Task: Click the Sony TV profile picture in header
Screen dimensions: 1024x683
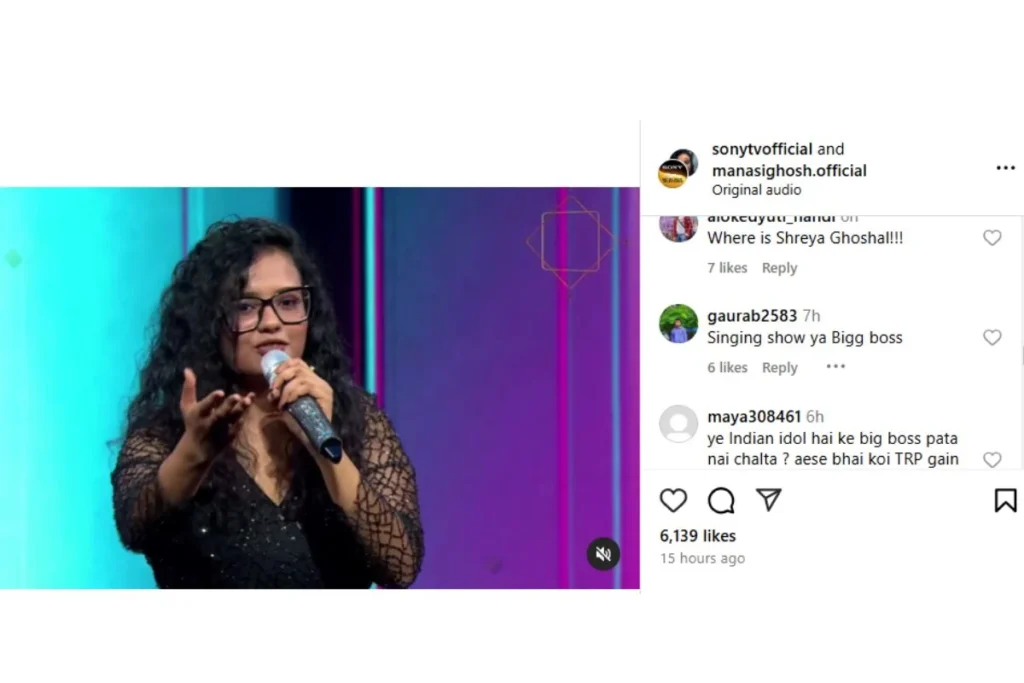Action: 672,174
